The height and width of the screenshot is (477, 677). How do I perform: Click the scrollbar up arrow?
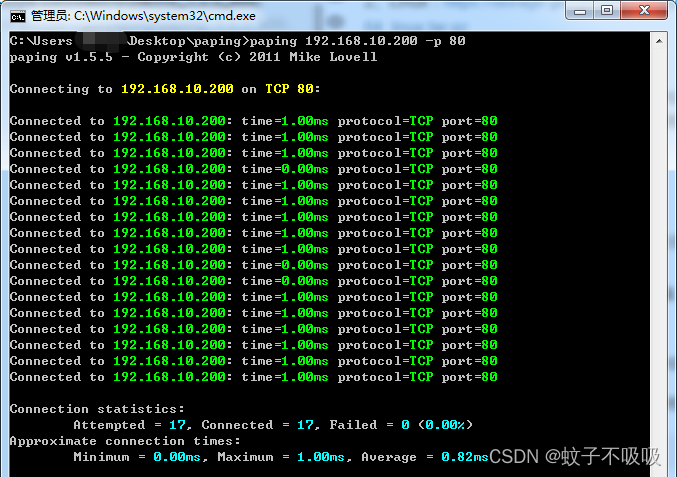[x=659, y=41]
